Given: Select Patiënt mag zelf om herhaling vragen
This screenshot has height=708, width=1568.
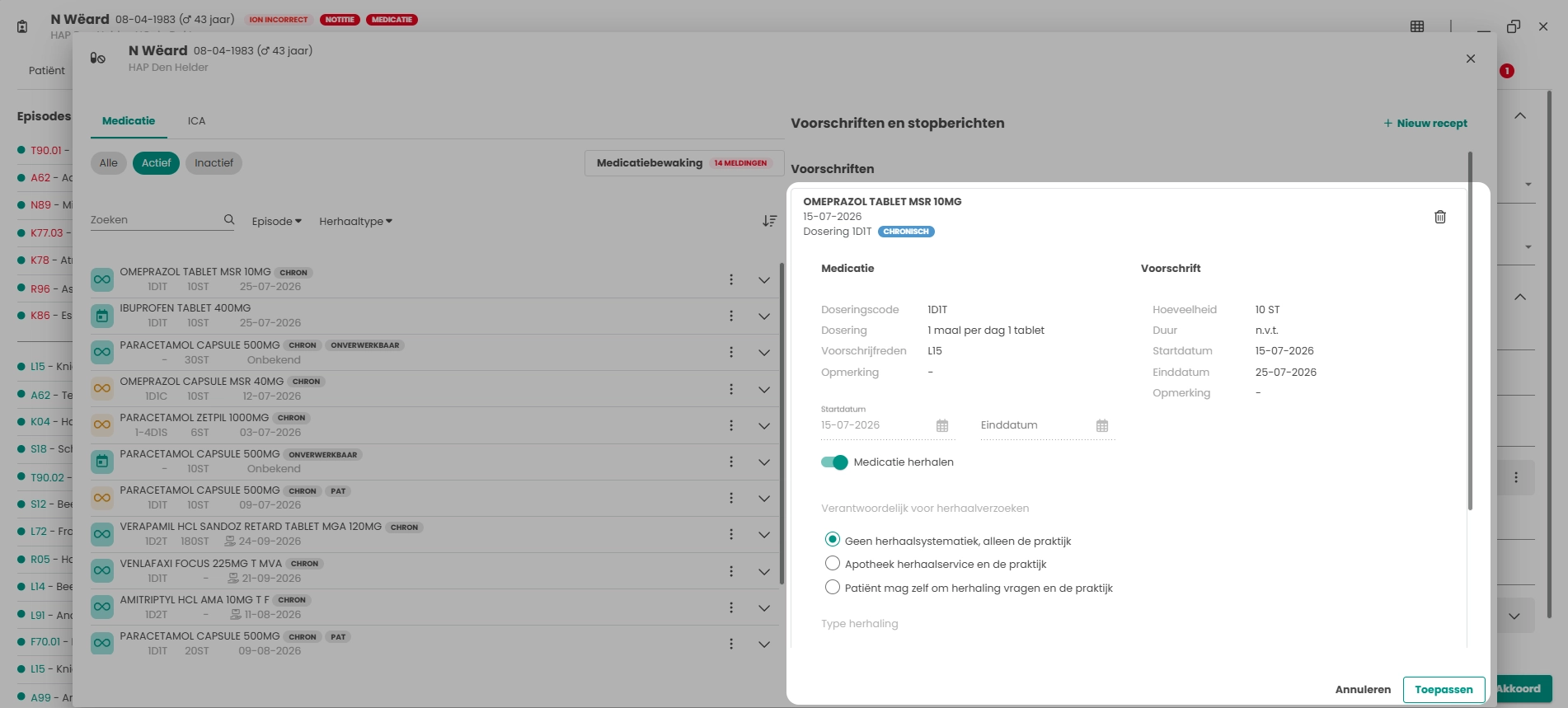Looking at the screenshot, I should pyautogui.click(x=833, y=588).
